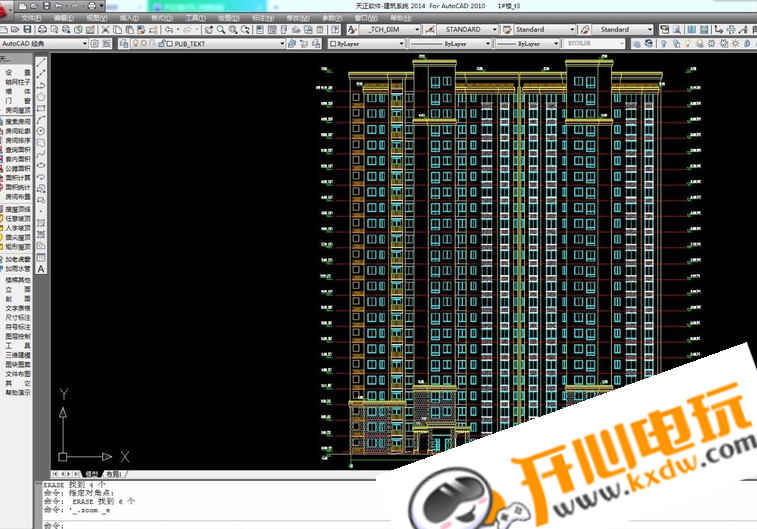Select the Line draw tool
The width and height of the screenshot is (757, 529).
[x=42, y=61]
